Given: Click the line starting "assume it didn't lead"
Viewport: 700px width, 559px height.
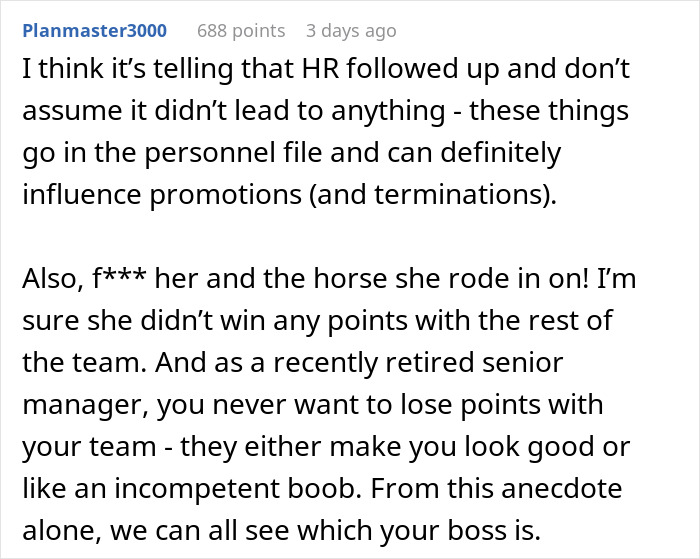Looking at the screenshot, I should (x=325, y=111).
